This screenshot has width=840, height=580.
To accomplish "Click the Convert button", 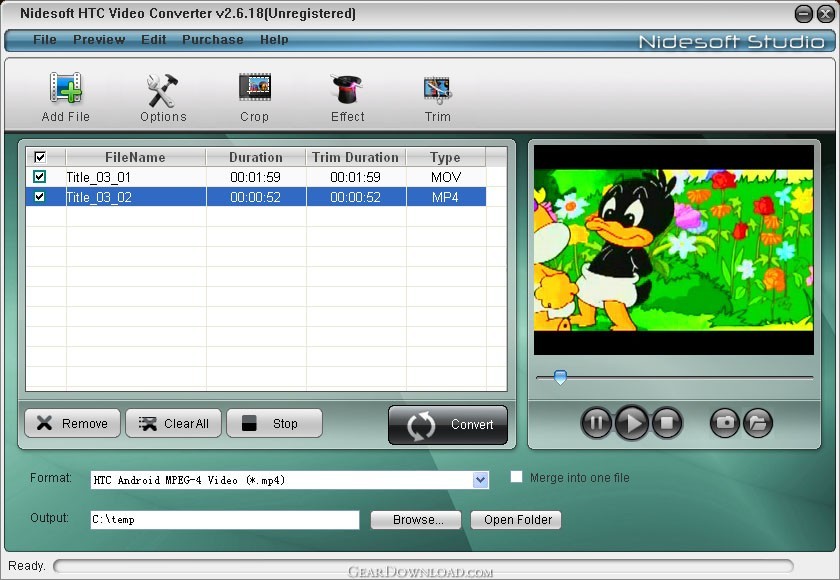I will tap(448, 424).
